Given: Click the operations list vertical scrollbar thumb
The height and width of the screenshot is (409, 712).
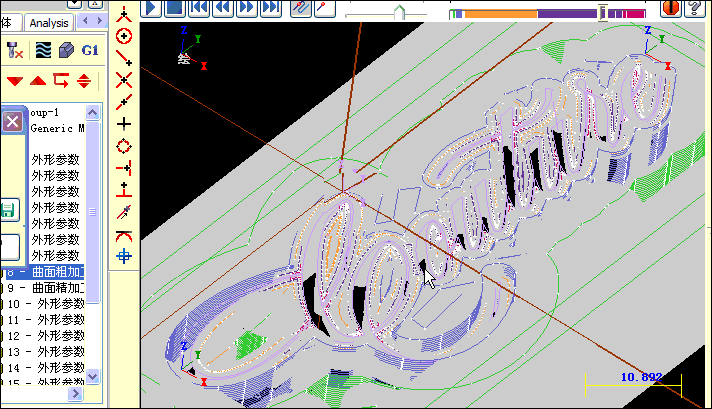Looking at the screenshot, I should 93,212.
